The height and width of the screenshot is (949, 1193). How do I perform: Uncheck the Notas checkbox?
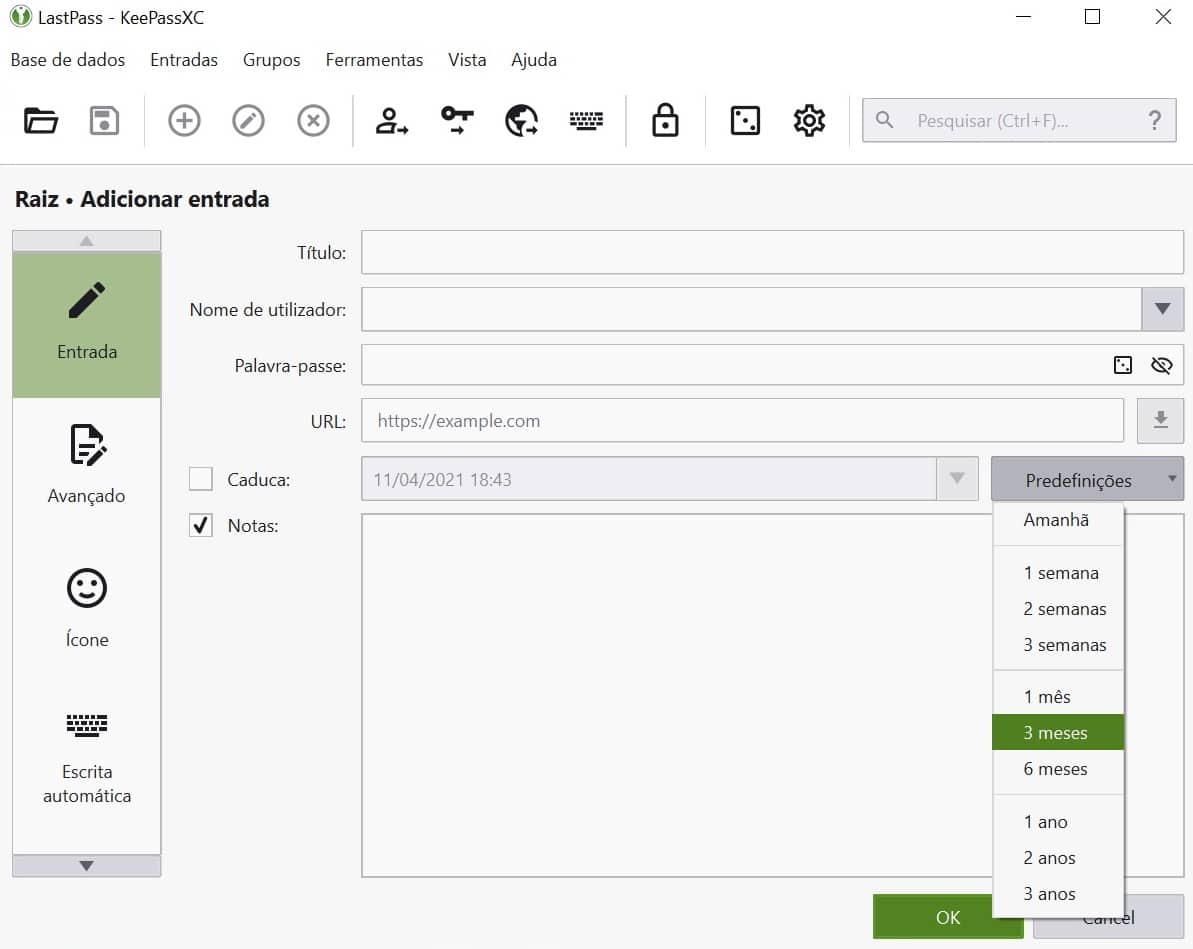(201, 526)
